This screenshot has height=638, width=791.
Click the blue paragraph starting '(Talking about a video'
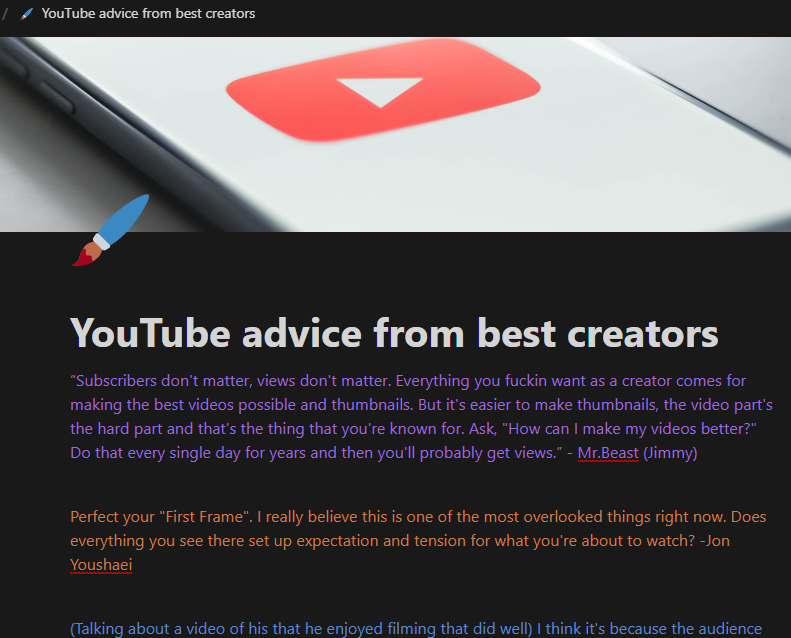[x=416, y=628]
